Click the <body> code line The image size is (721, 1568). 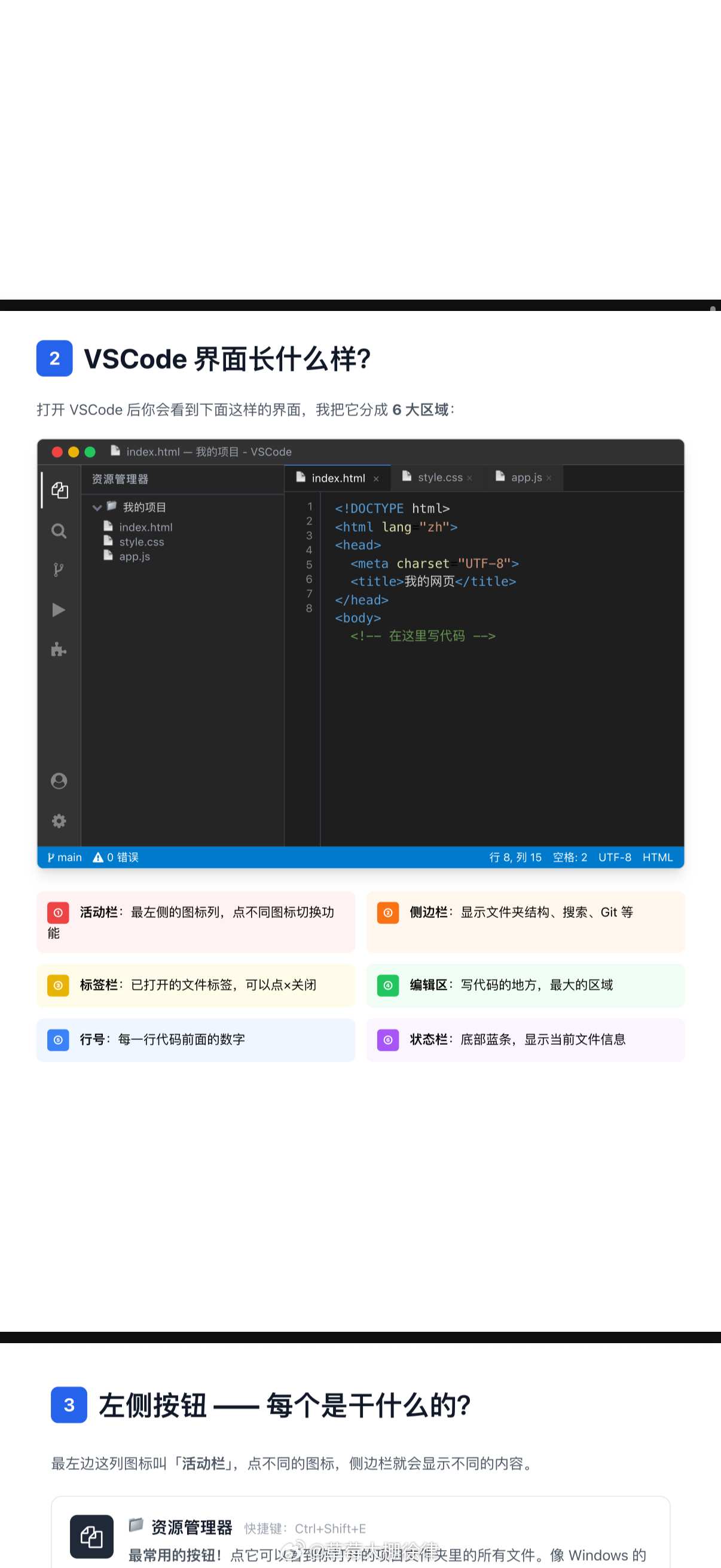tap(358, 618)
